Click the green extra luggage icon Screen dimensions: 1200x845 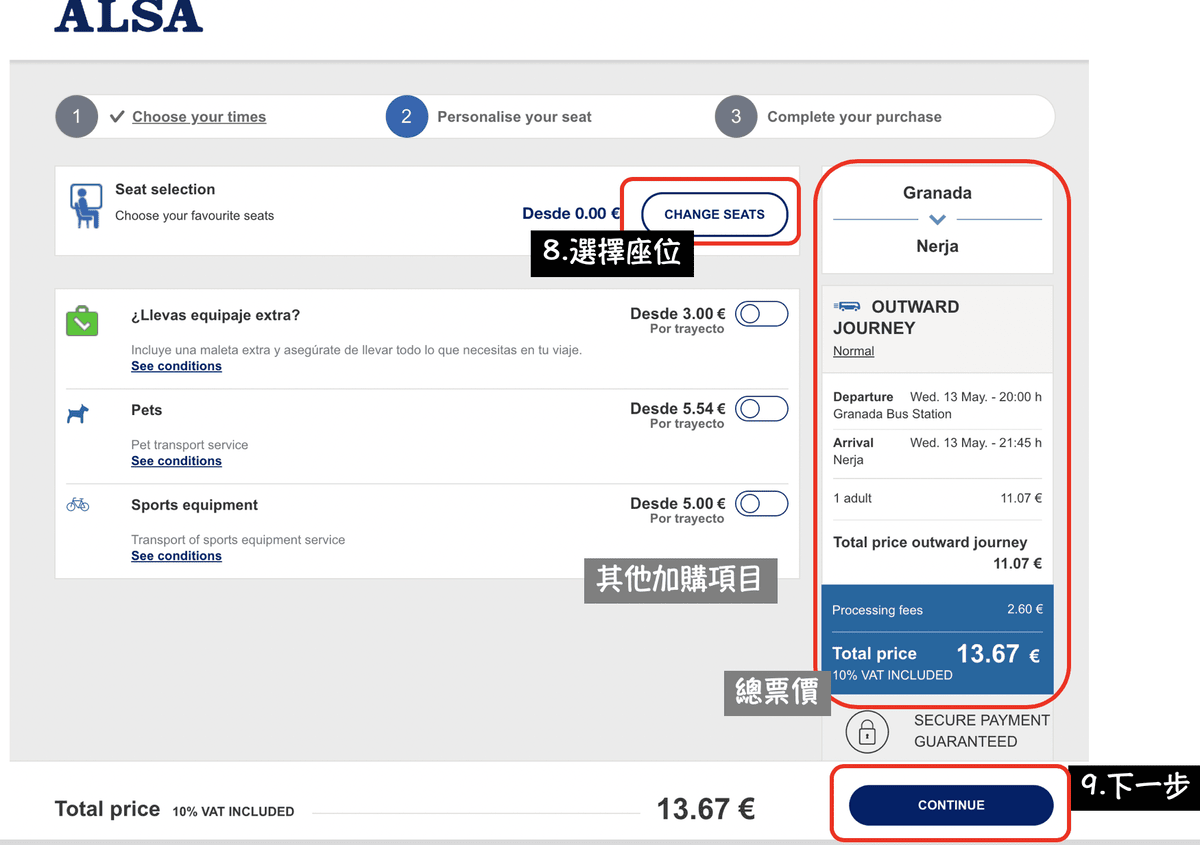tap(82, 320)
